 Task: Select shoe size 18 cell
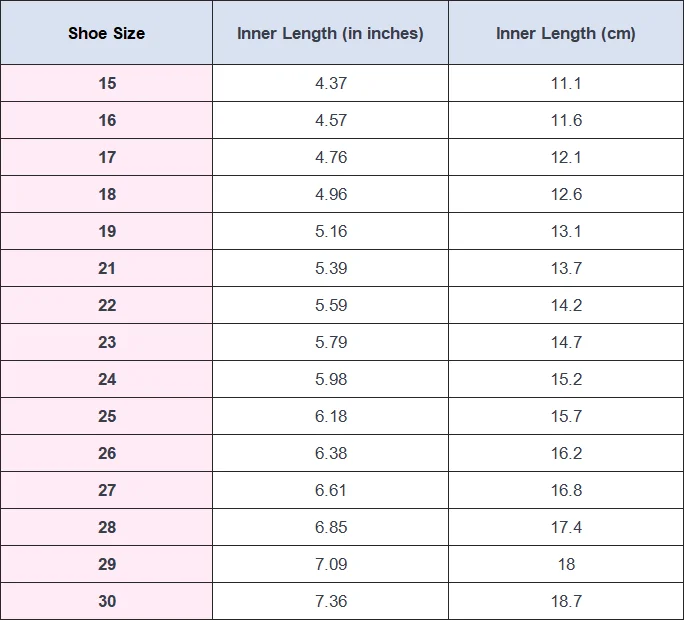coord(106,194)
